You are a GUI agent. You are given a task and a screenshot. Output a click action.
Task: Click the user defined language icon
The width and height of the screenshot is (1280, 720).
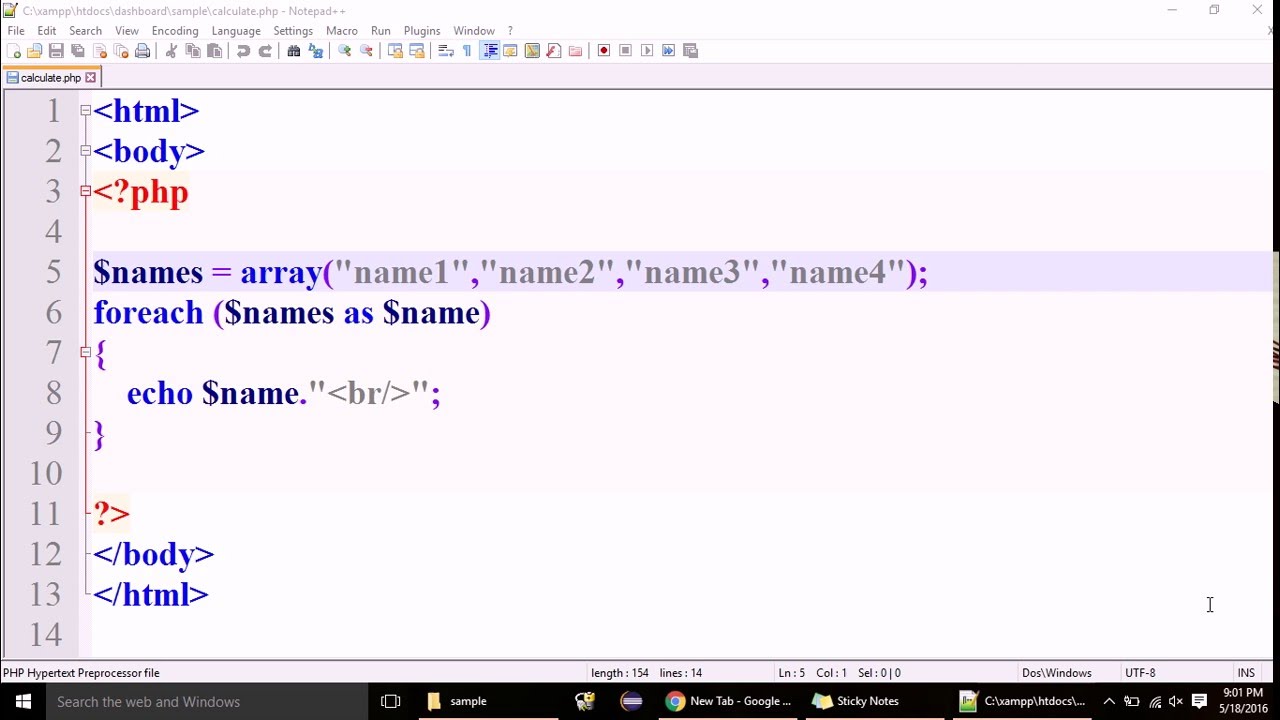(x=510, y=51)
